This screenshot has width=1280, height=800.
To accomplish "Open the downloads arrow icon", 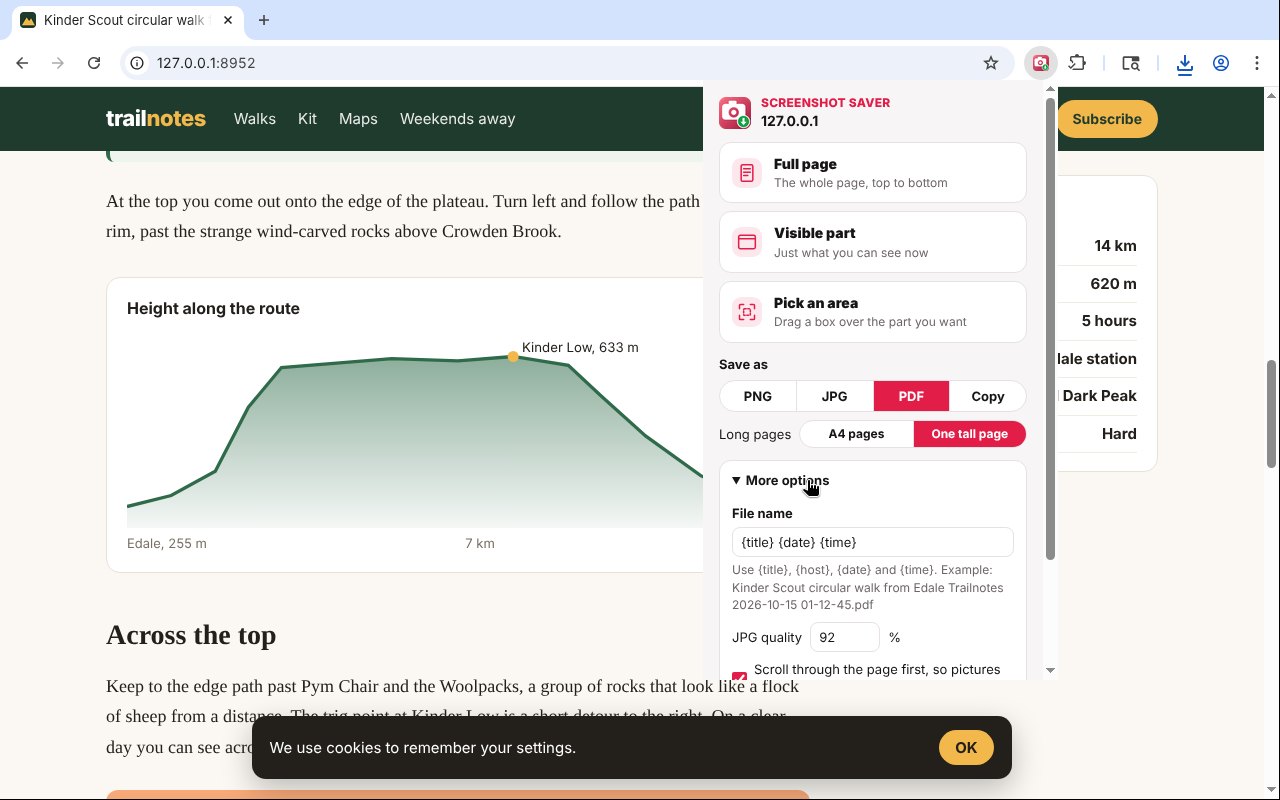I will (1185, 64).
